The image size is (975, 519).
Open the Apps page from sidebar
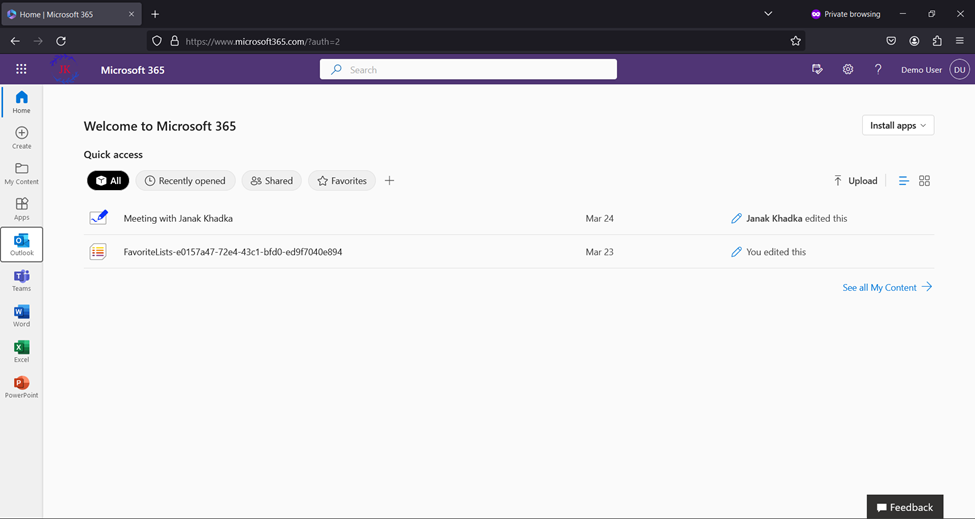point(22,209)
